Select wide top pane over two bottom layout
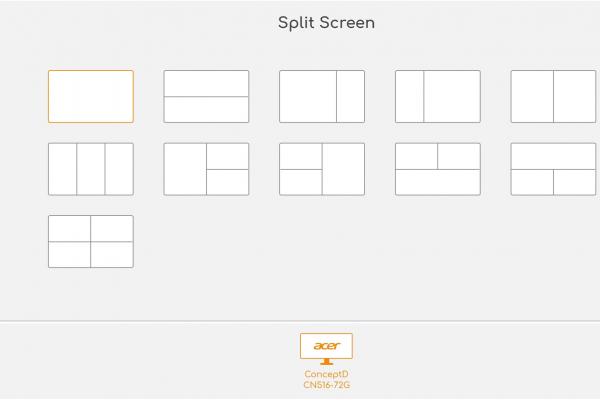Viewport: 600px width, 400px height. pos(553,169)
